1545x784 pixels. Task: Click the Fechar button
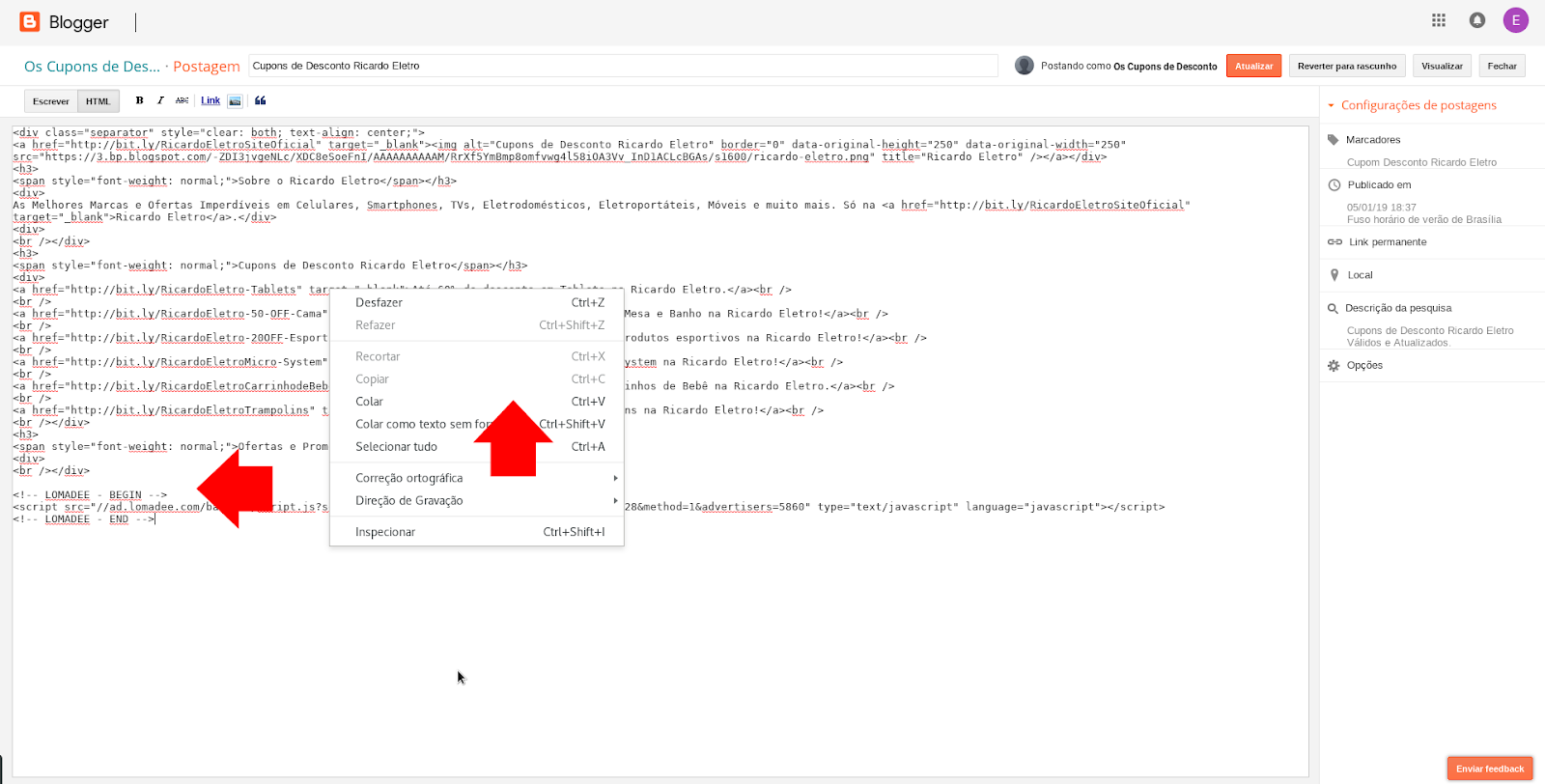[x=1502, y=66]
